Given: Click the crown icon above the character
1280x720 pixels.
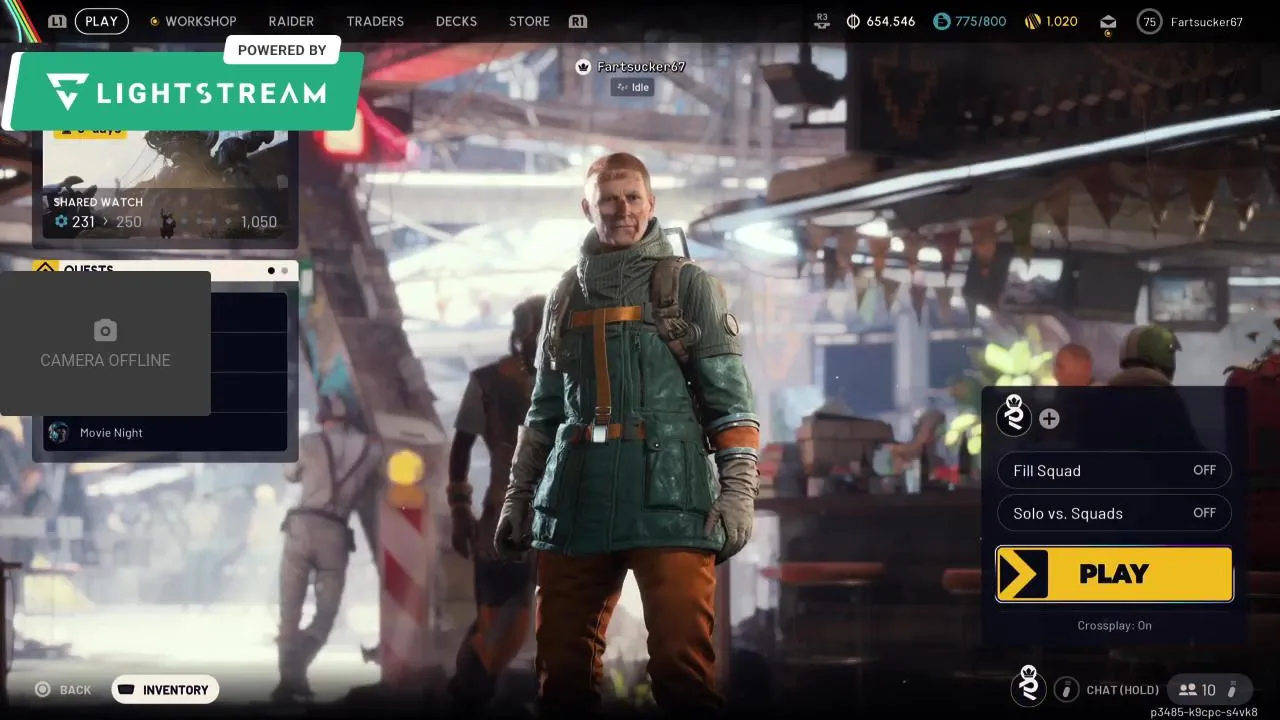Looking at the screenshot, I should pyautogui.click(x=583, y=67).
